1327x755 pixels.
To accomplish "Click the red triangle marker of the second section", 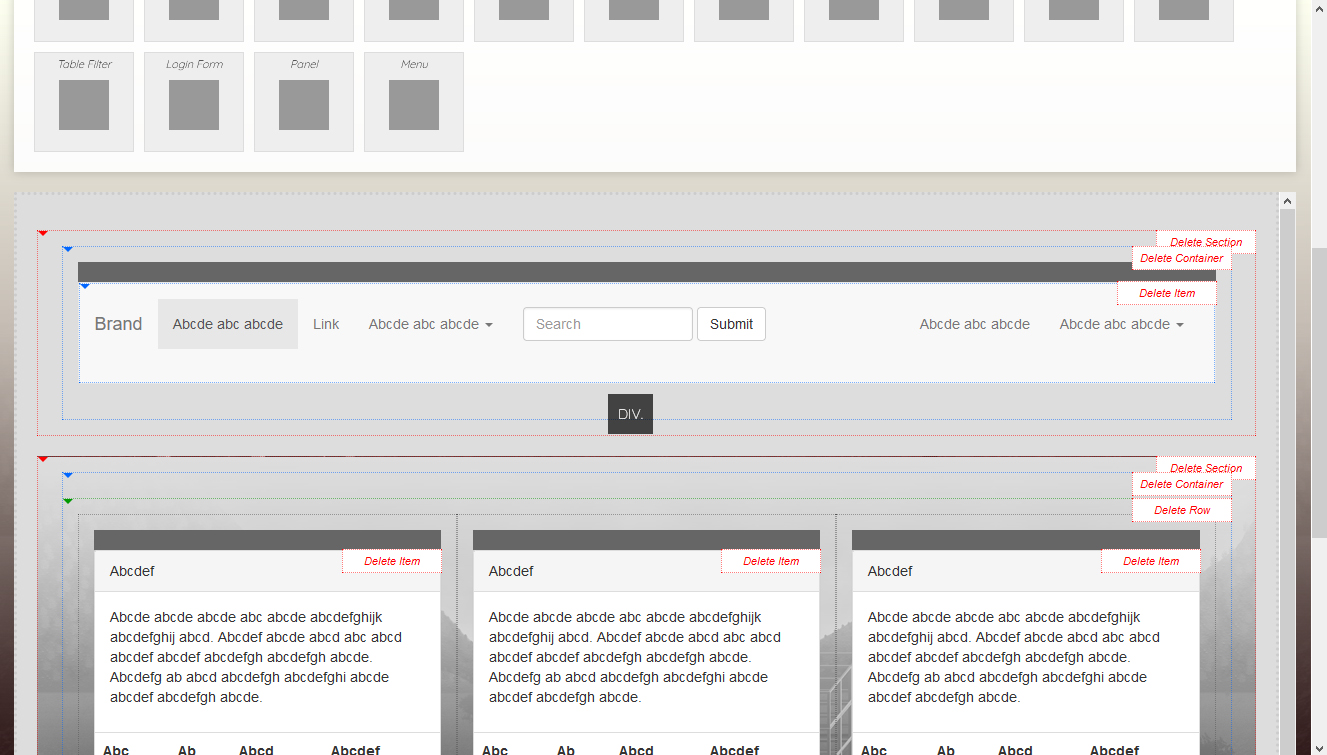I will (x=43, y=459).
